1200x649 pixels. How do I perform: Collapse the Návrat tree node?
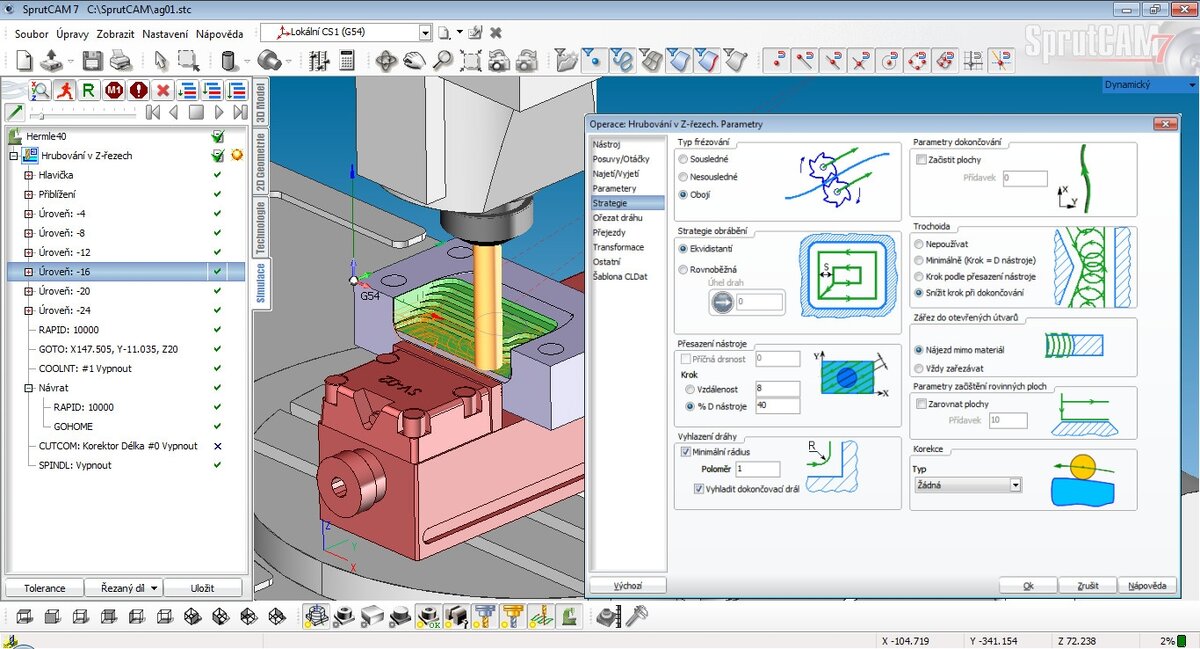point(28,388)
